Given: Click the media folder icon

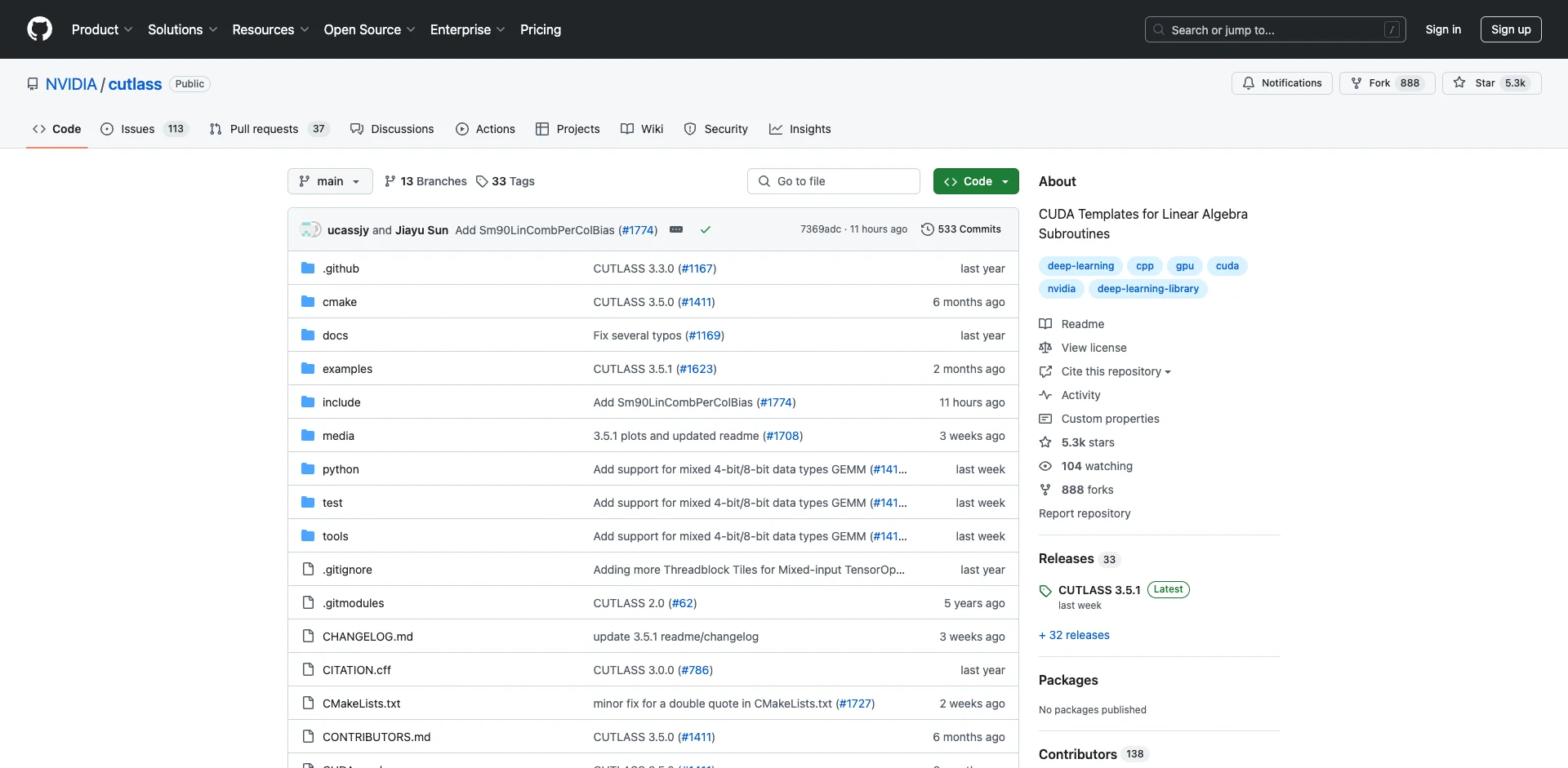Looking at the screenshot, I should pyautogui.click(x=308, y=435).
